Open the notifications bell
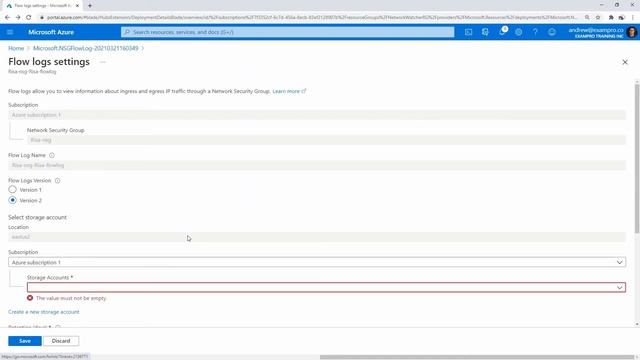Viewport: 640px width, 360px height. point(502,32)
